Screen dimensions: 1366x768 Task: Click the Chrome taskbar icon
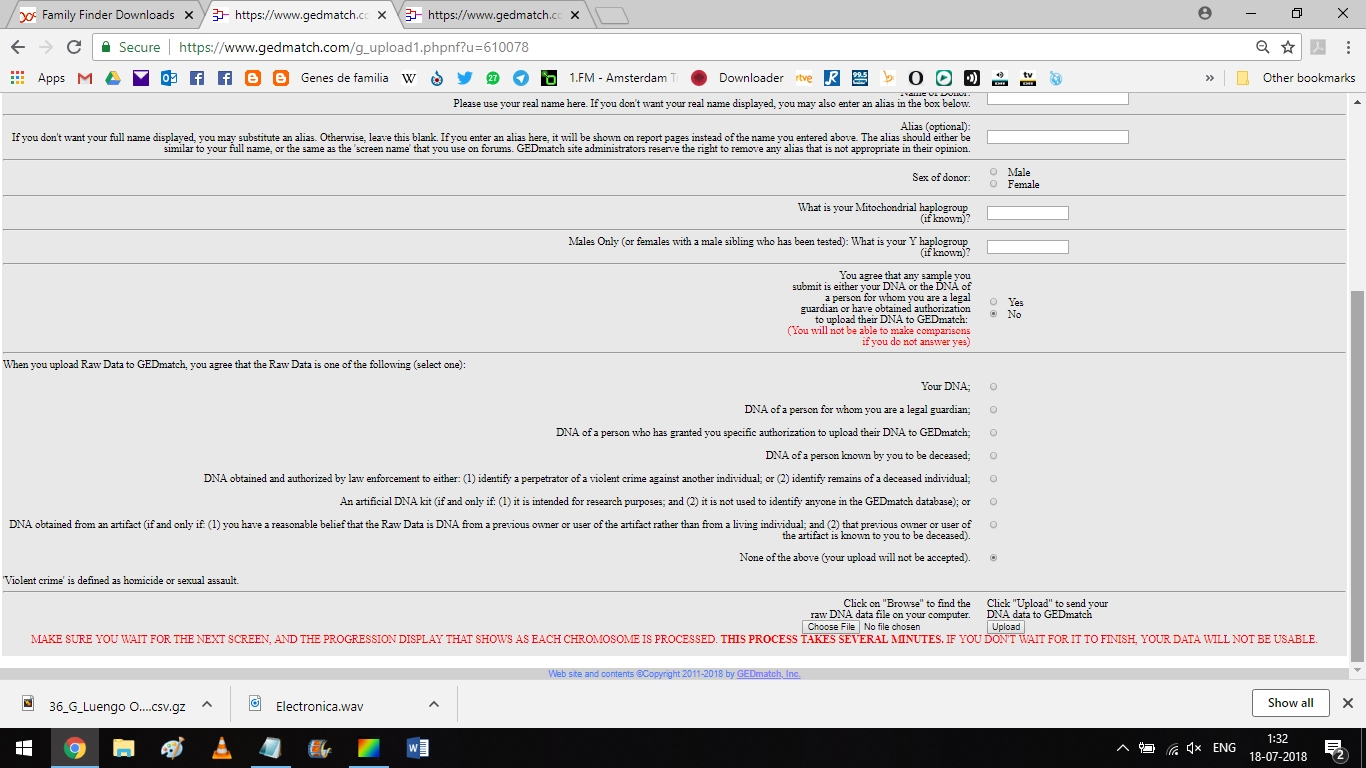(74, 747)
